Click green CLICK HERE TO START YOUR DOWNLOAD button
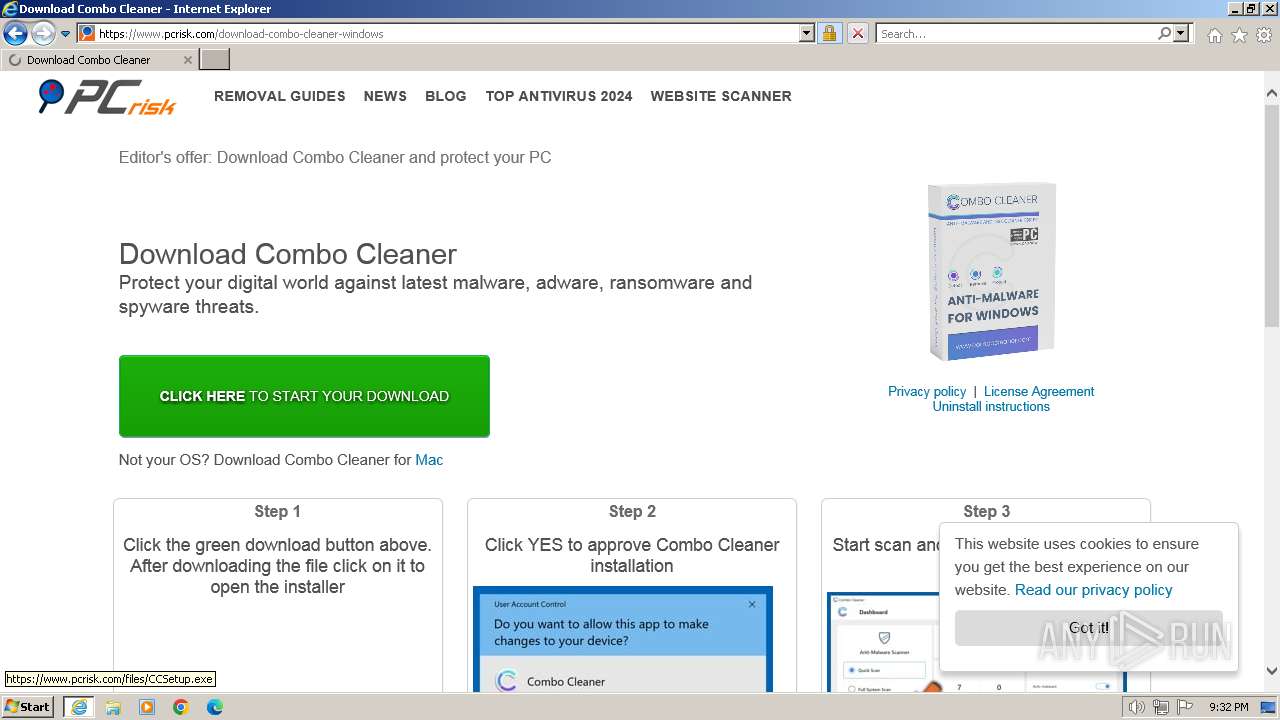Screen dimensions: 1280x720 304,396
